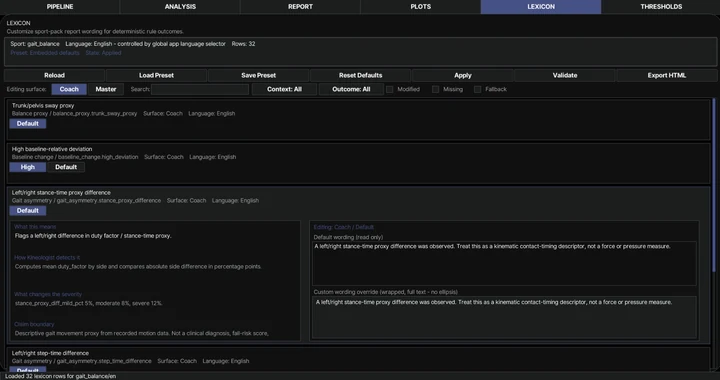Click Save Preset
Viewport: 720px width, 380px height.
click(x=259, y=75)
